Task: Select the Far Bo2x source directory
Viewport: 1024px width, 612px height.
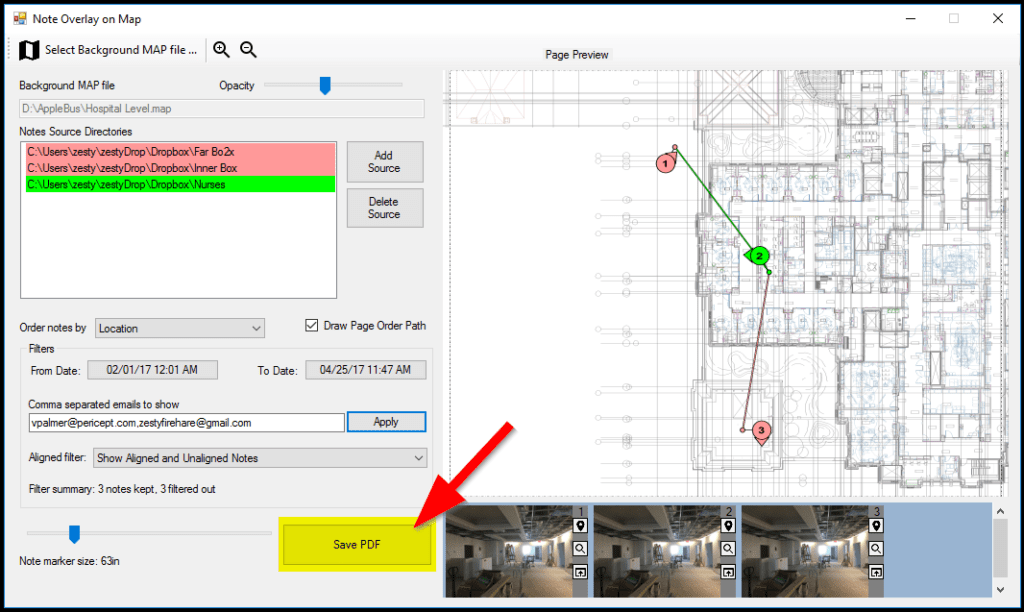Action: (178, 151)
